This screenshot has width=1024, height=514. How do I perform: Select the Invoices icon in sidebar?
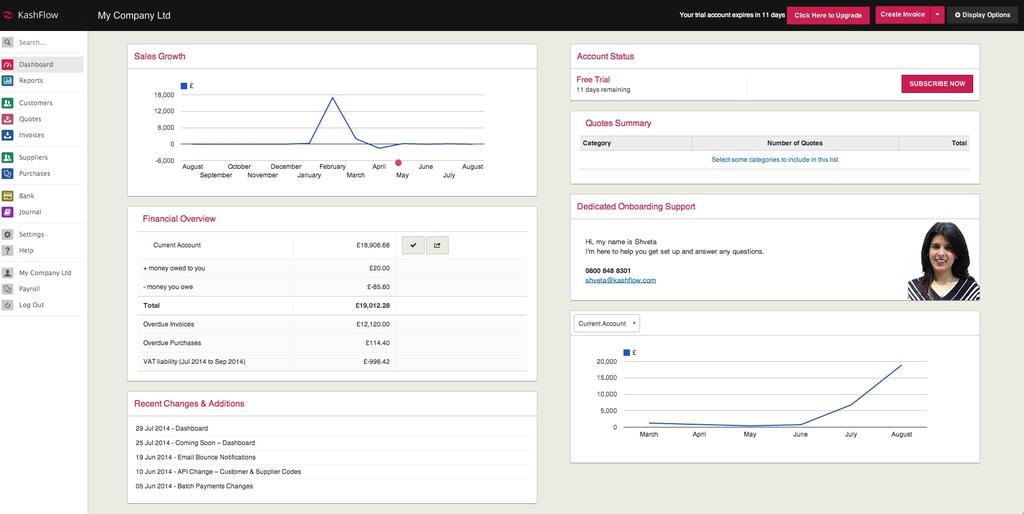click(x=8, y=135)
